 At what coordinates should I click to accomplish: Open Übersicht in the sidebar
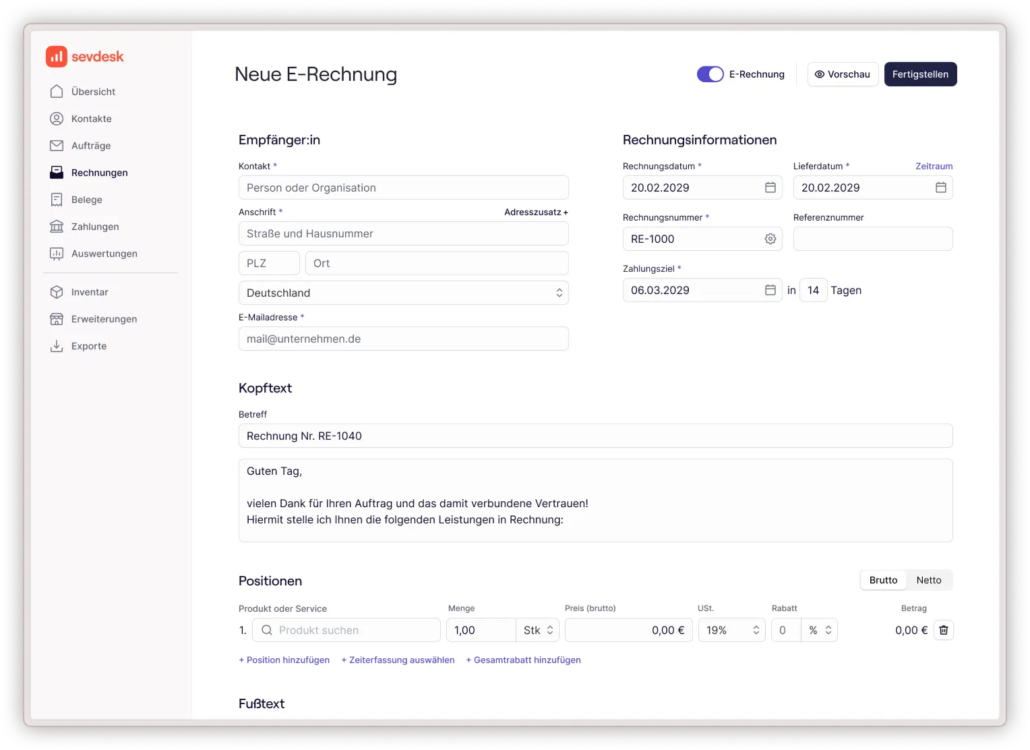93,91
